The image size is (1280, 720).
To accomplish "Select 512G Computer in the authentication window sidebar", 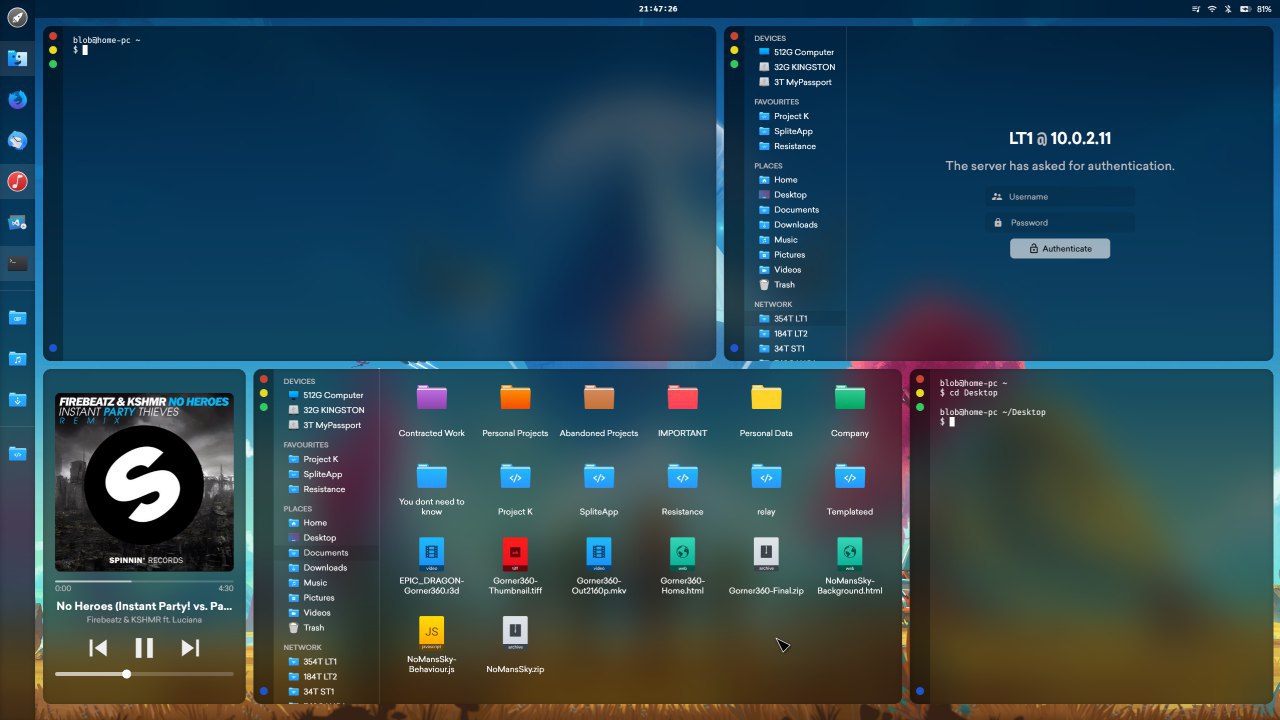I will click(796, 52).
